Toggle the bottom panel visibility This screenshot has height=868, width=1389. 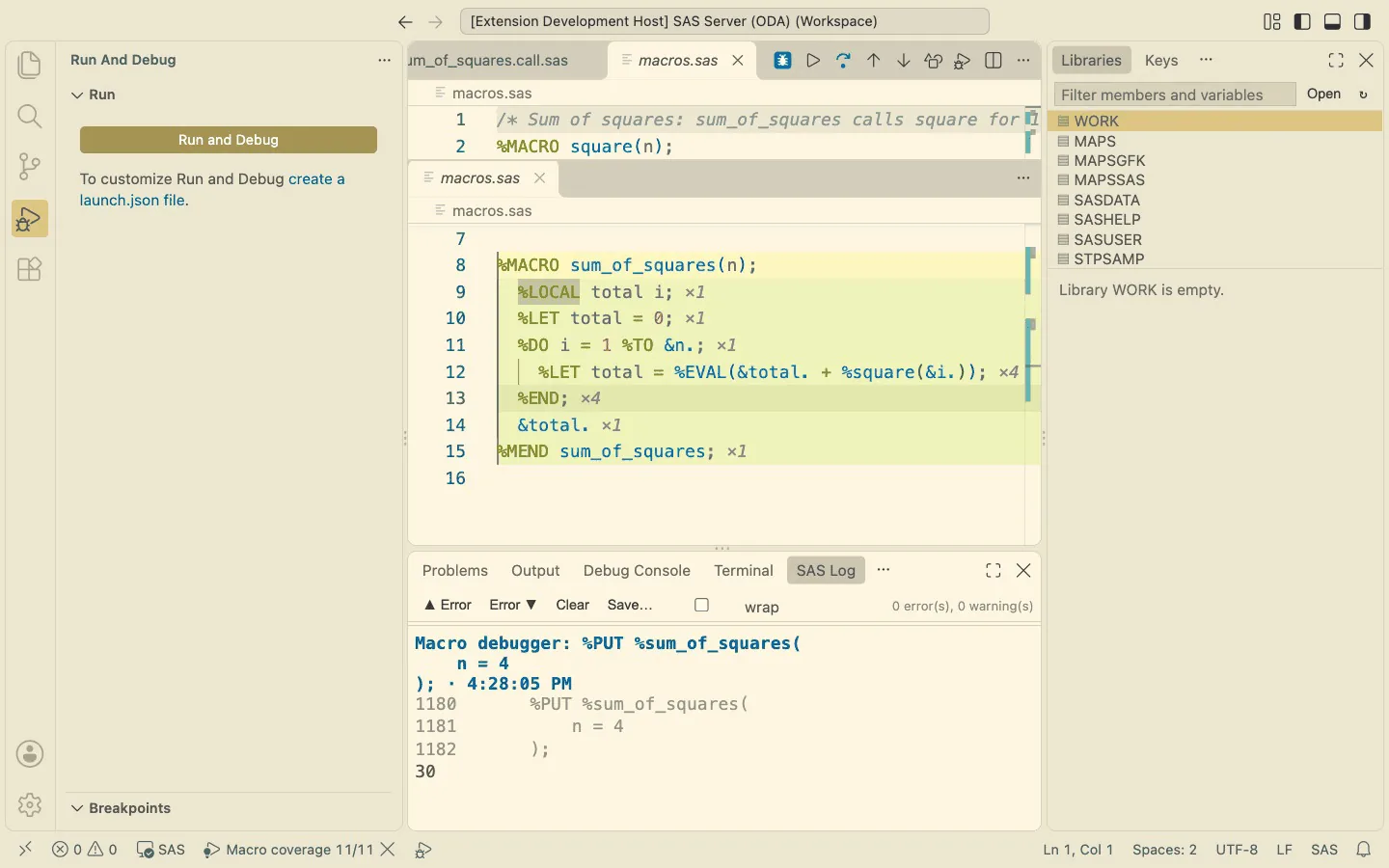pyautogui.click(x=1332, y=21)
